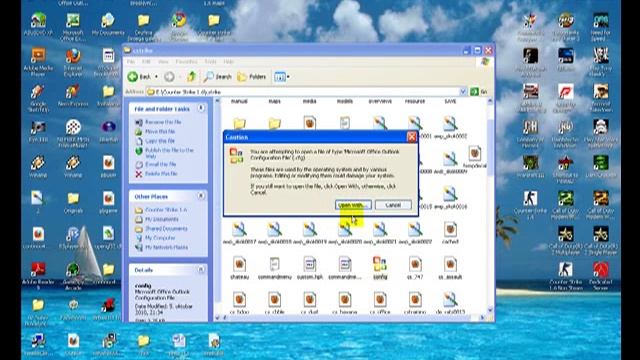This screenshot has width=640, height=360.
Task: Open Counter Strike 1.6 in Other Places
Action: click(x=166, y=210)
